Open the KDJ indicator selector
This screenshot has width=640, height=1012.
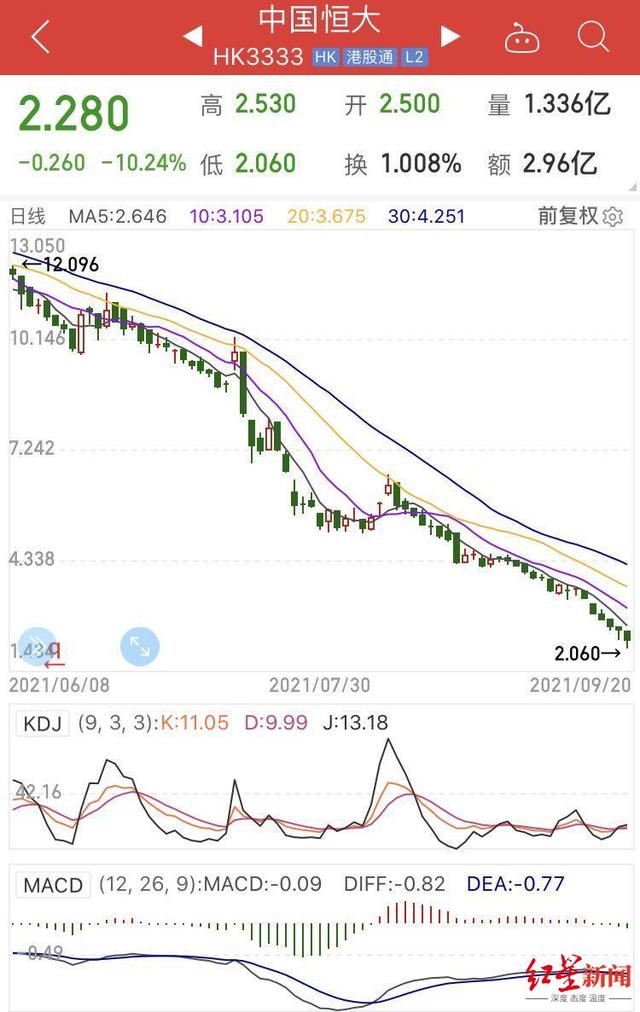tap(43, 724)
